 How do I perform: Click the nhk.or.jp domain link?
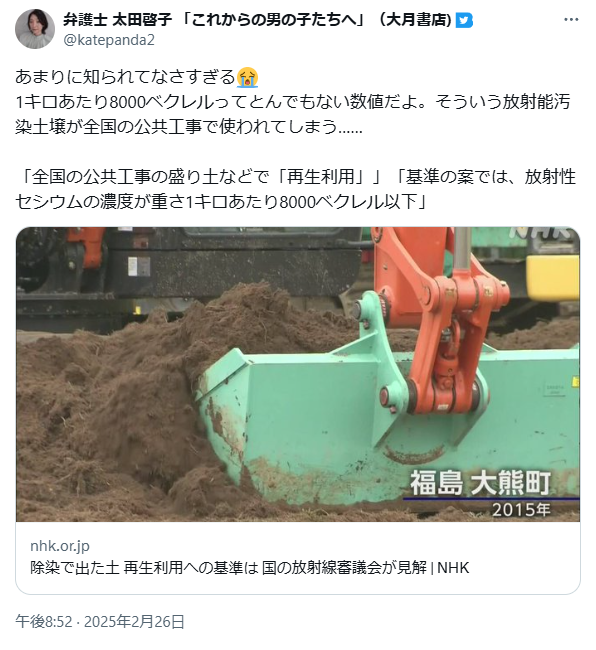tap(60, 546)
